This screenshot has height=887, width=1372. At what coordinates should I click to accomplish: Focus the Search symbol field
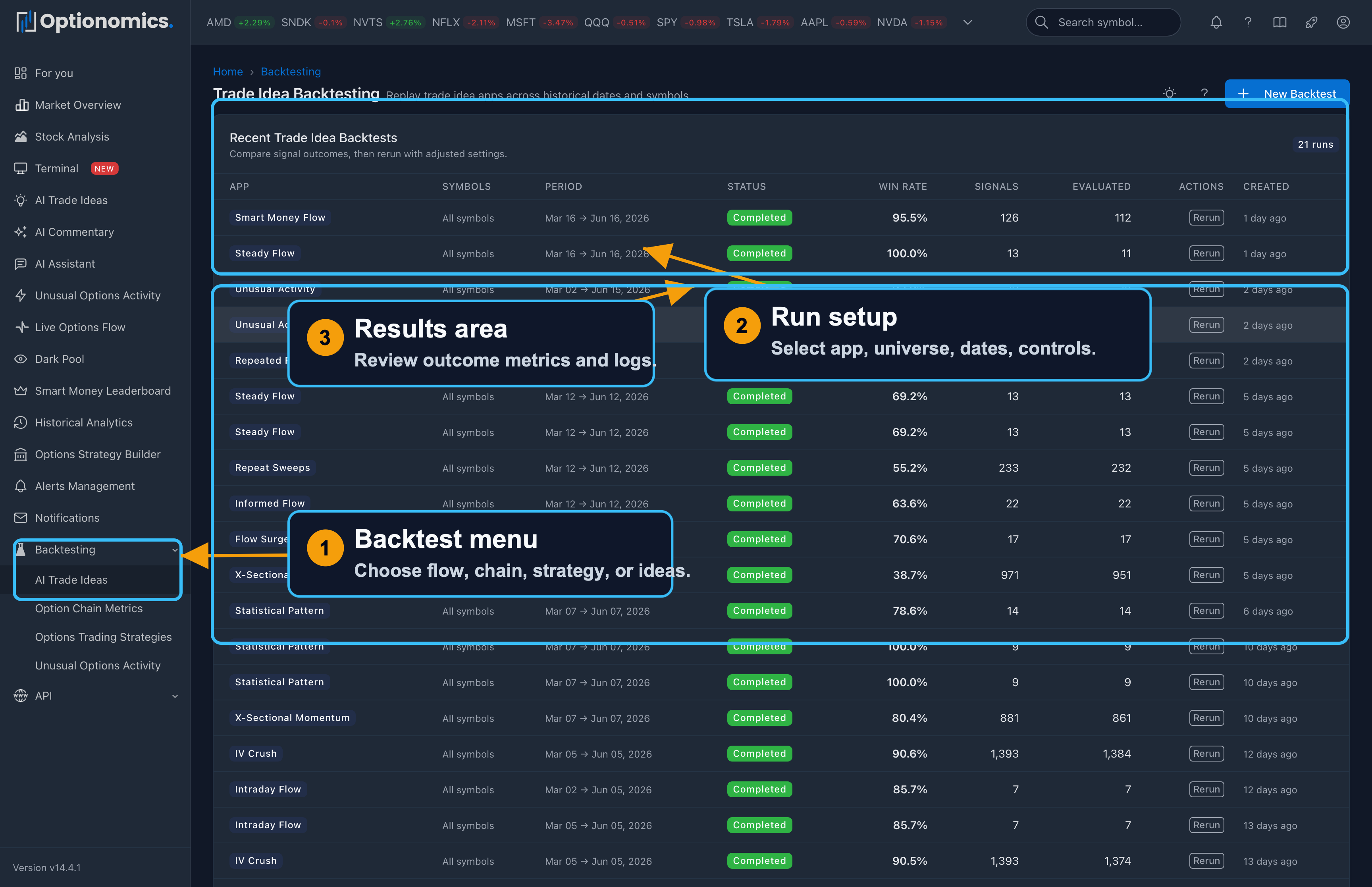point(1103,23)
